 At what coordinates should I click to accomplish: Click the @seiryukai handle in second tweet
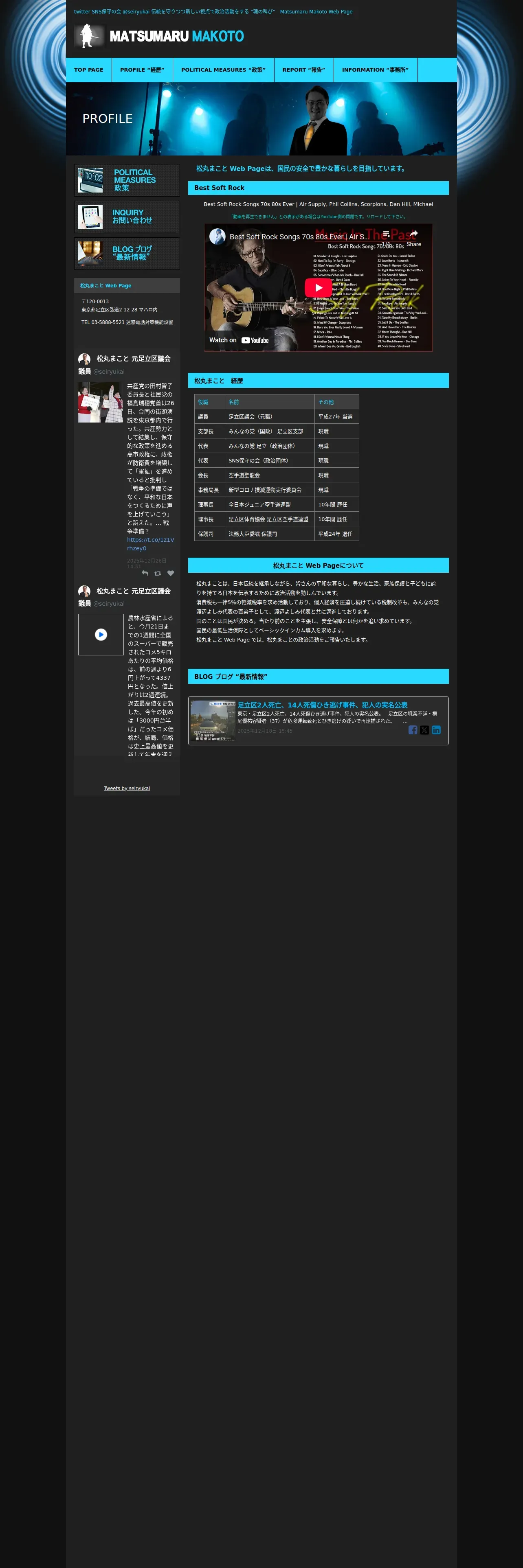tap(109, 604)
